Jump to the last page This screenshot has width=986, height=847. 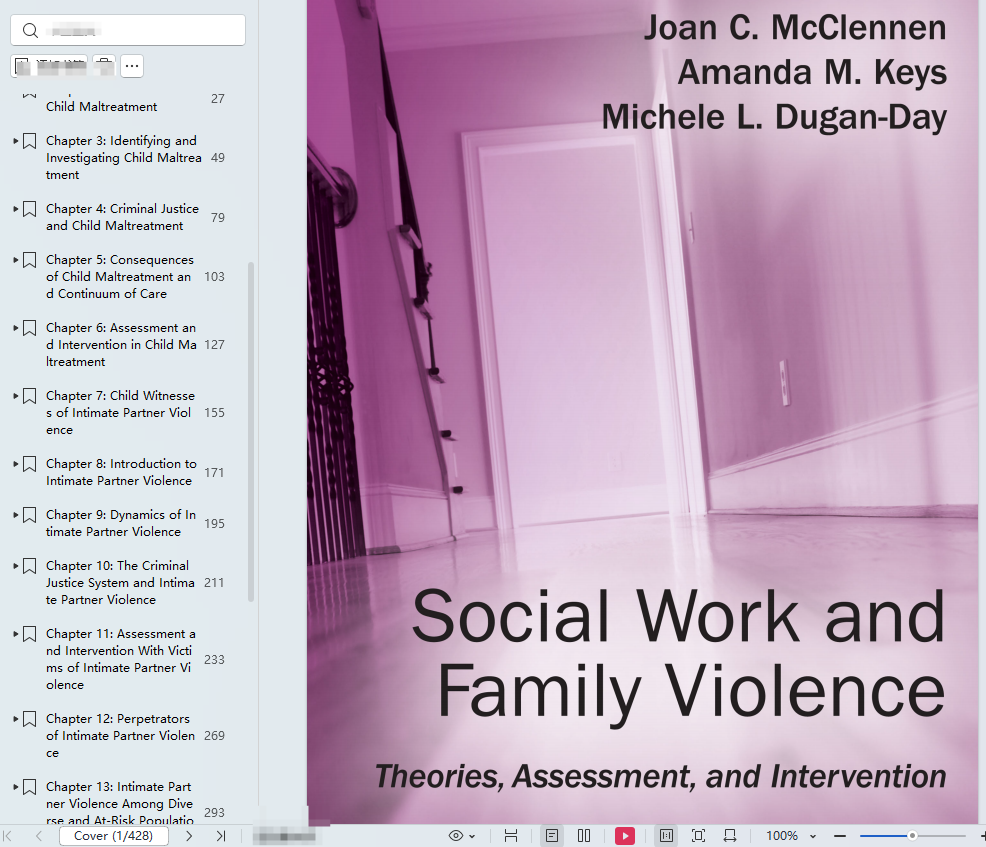(221, 836)
